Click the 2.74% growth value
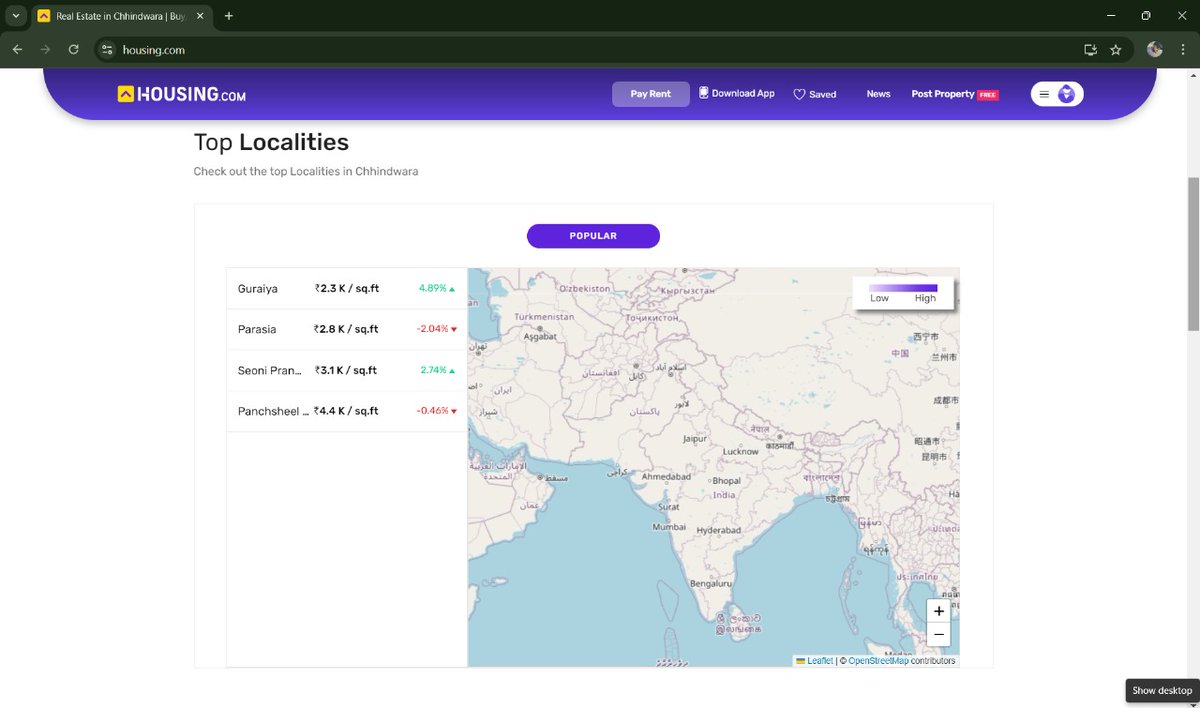The height and width of the screenshot is (708, 1200). [433, 370]
